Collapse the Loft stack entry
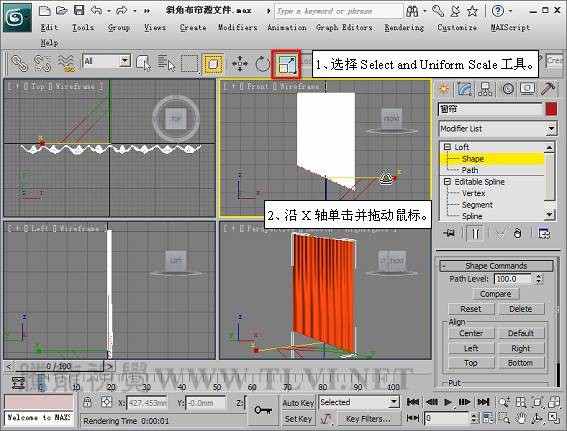 (x=447, y=147)
